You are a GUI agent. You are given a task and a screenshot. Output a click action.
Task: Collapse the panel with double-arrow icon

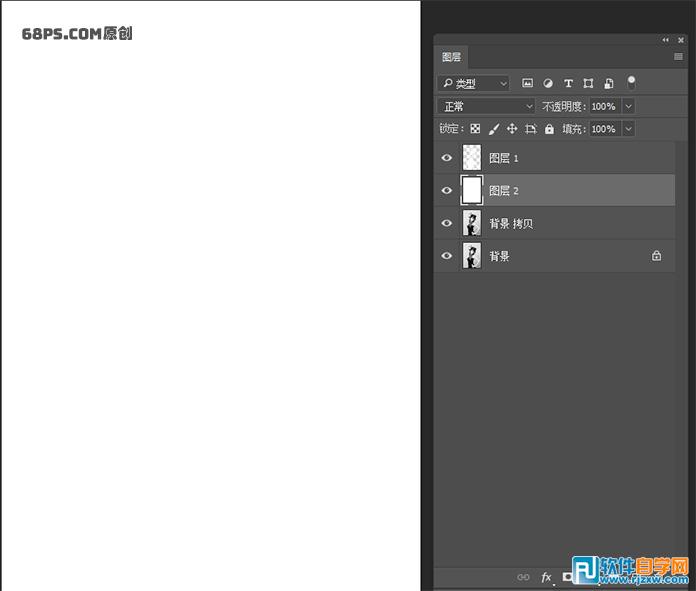(x=665, y=40)
